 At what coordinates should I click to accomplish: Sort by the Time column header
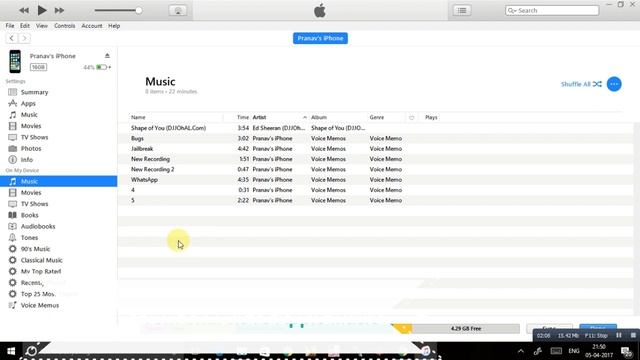(x=243, y=117)
